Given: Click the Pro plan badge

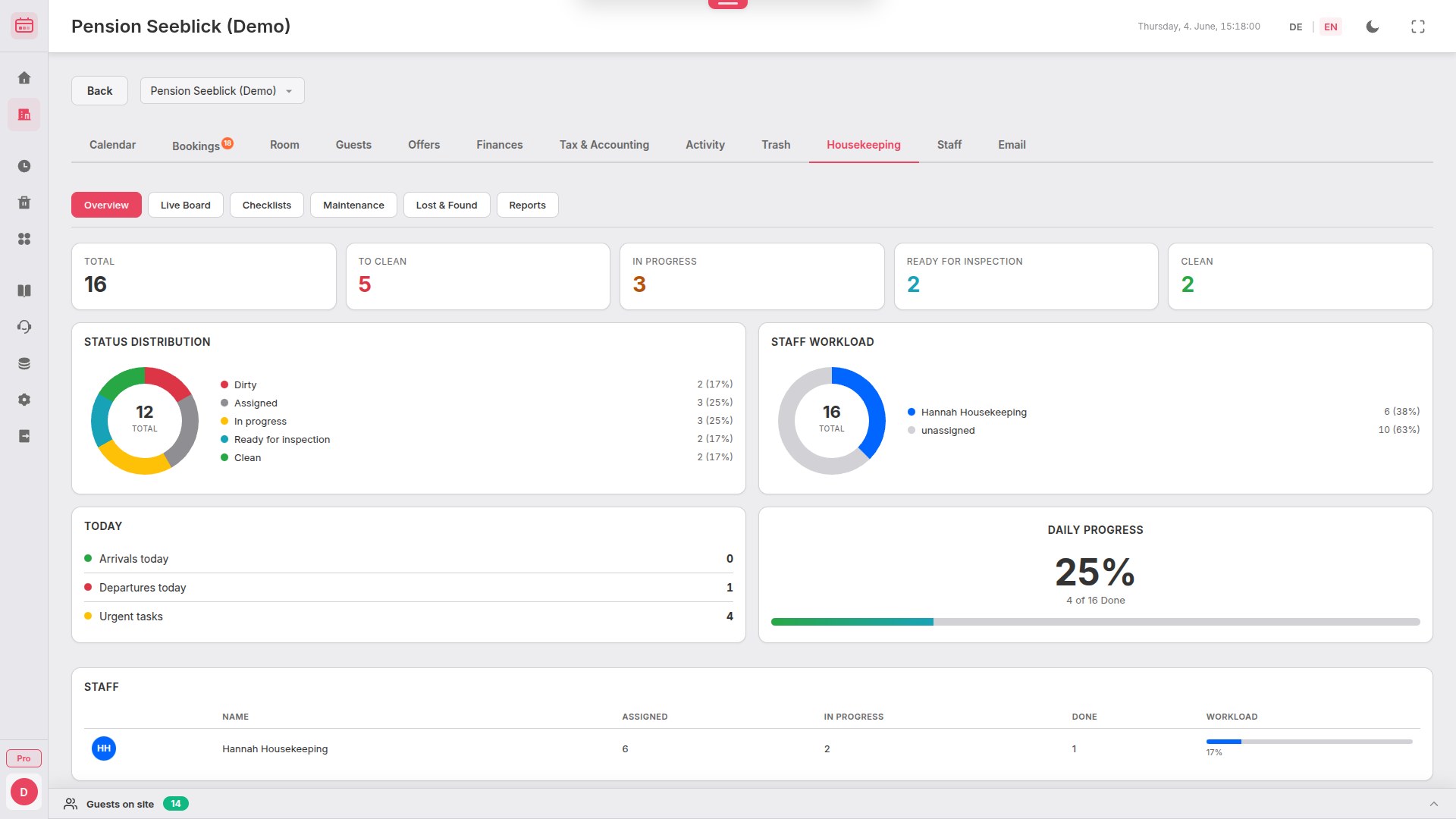Looking at the screenshot, I should click(24, 758).
